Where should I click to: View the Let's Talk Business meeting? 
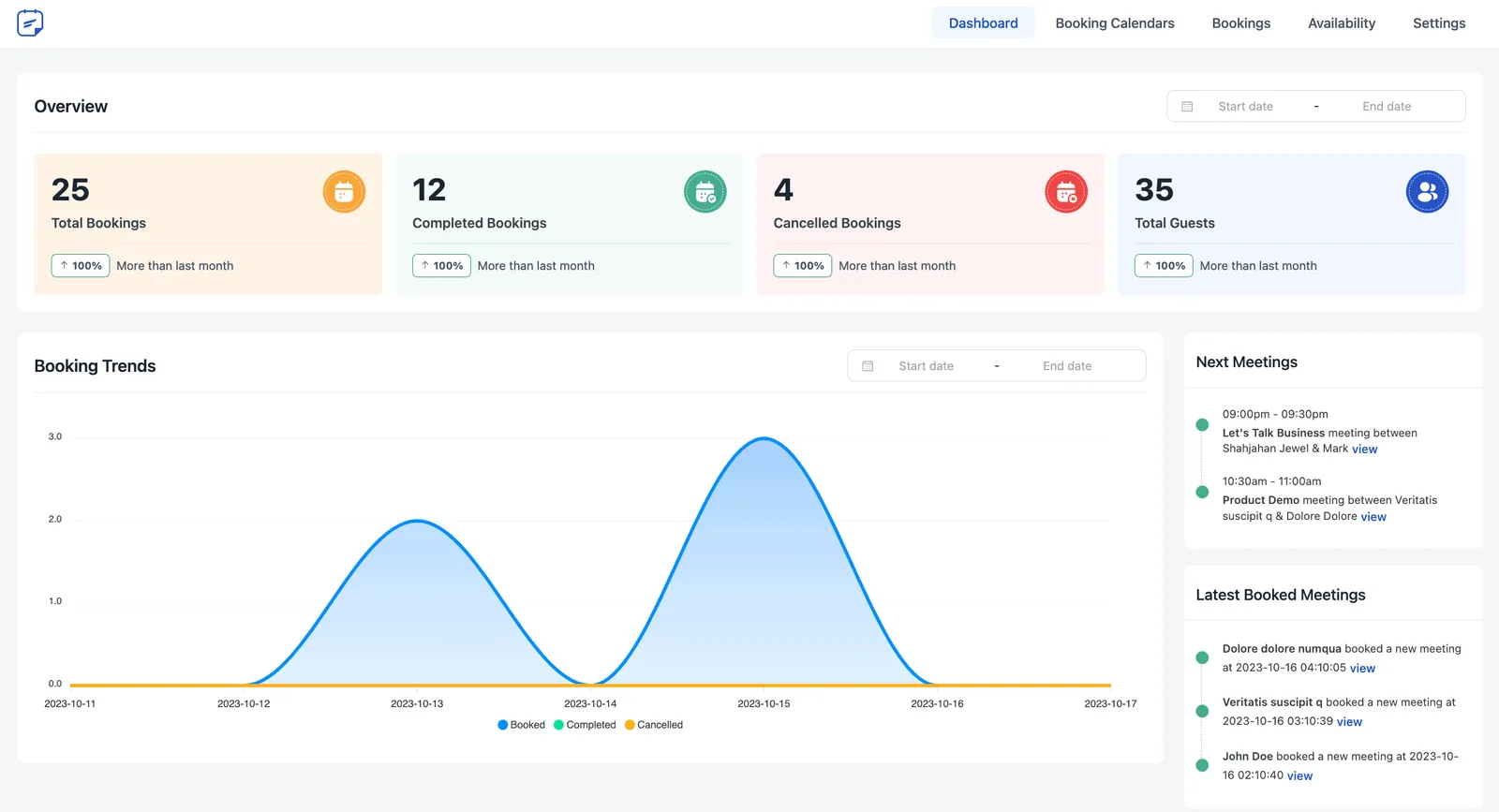[x=1365, y=450]
